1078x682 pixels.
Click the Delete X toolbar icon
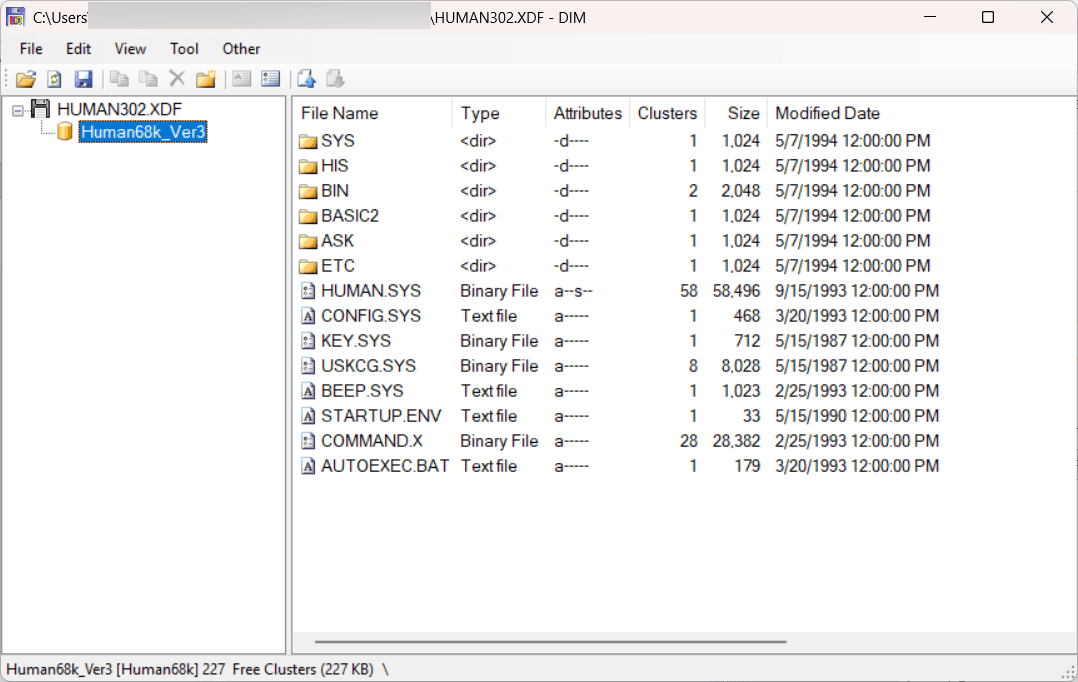click(177, 79)
